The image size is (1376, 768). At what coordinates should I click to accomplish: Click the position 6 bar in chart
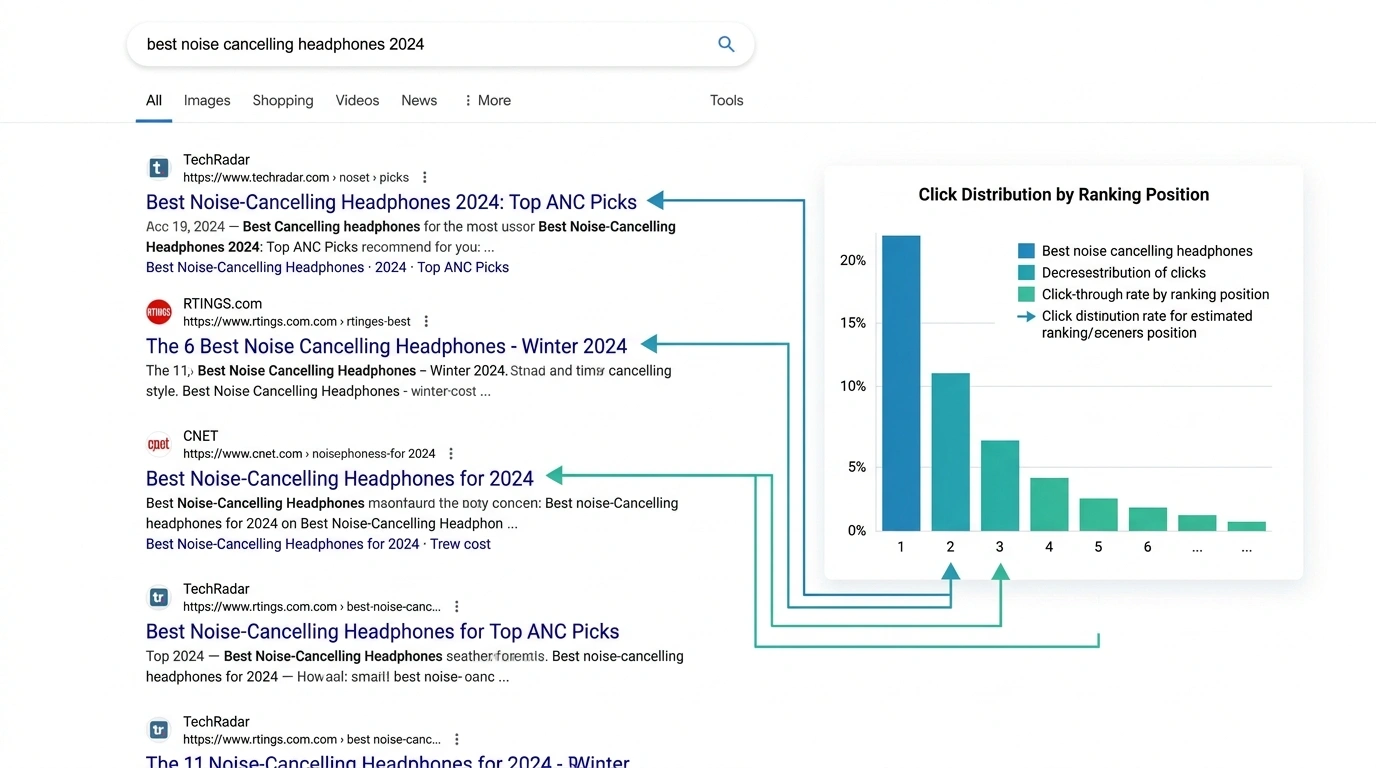[1148, 519]
